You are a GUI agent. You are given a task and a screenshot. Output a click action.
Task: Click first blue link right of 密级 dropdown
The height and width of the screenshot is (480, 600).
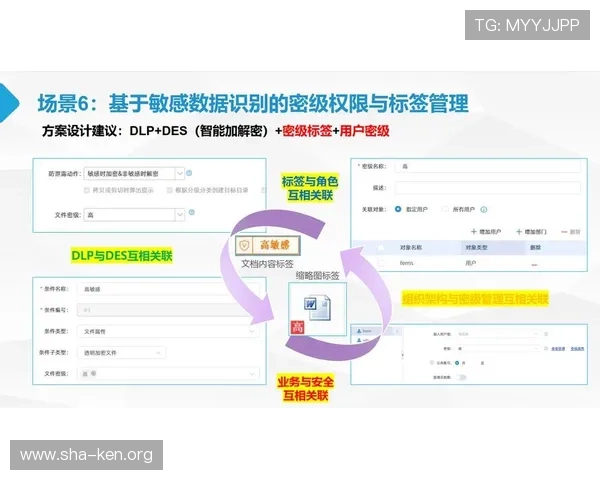(x=558, y=349)
